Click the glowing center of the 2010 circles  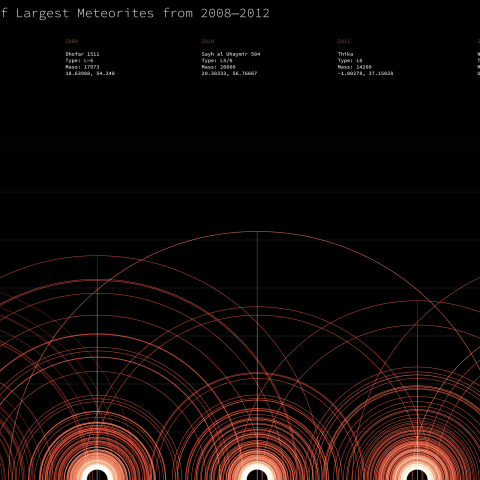pyautogui.click(x=257, y=474)
